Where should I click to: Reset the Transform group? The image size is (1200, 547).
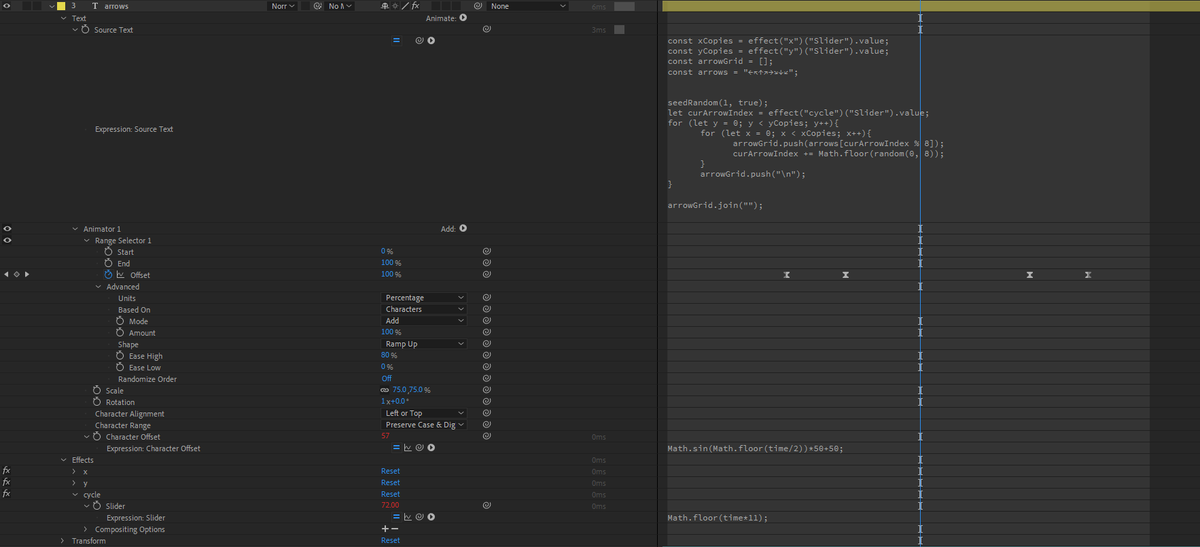[390, 540]
